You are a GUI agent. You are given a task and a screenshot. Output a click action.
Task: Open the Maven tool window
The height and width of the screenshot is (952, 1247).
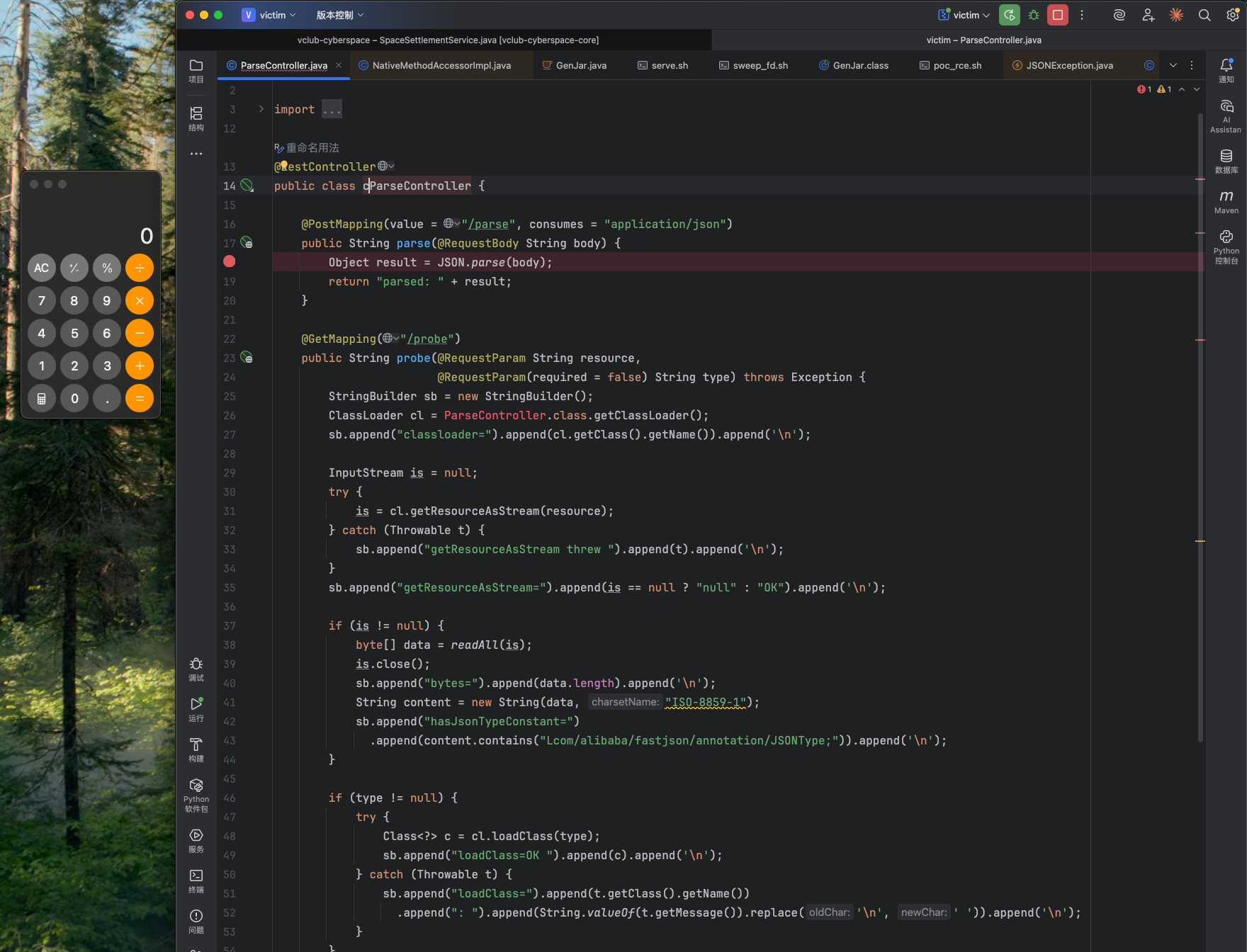(x=1226, y=201)
